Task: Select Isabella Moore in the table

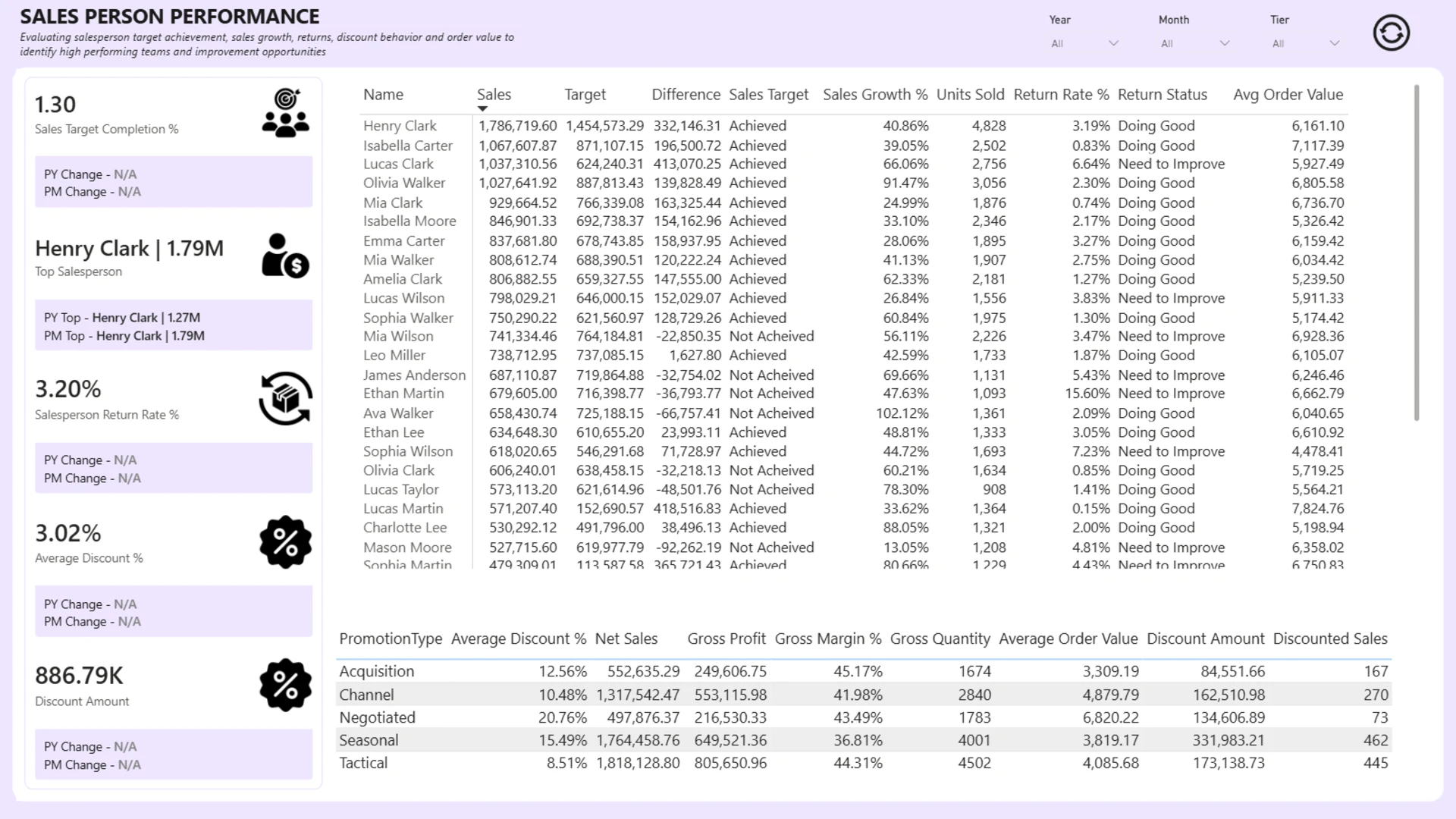Action: 409,221
